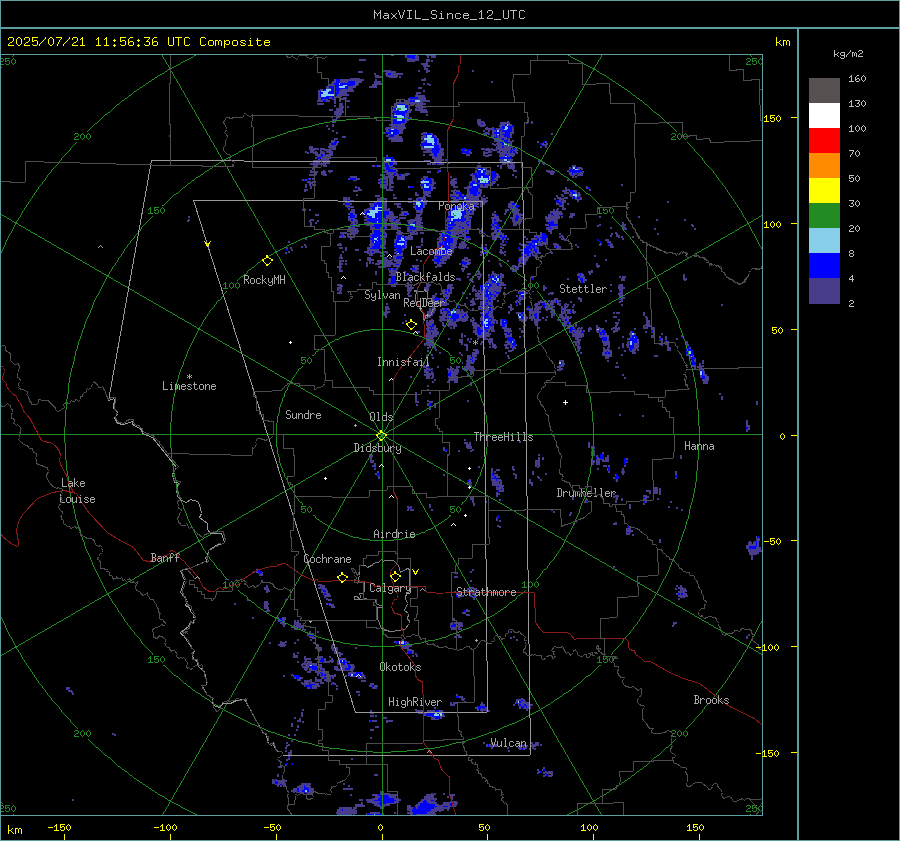Click the legend value 70
The image size is (900, 841).
click(x=854, y=153)
